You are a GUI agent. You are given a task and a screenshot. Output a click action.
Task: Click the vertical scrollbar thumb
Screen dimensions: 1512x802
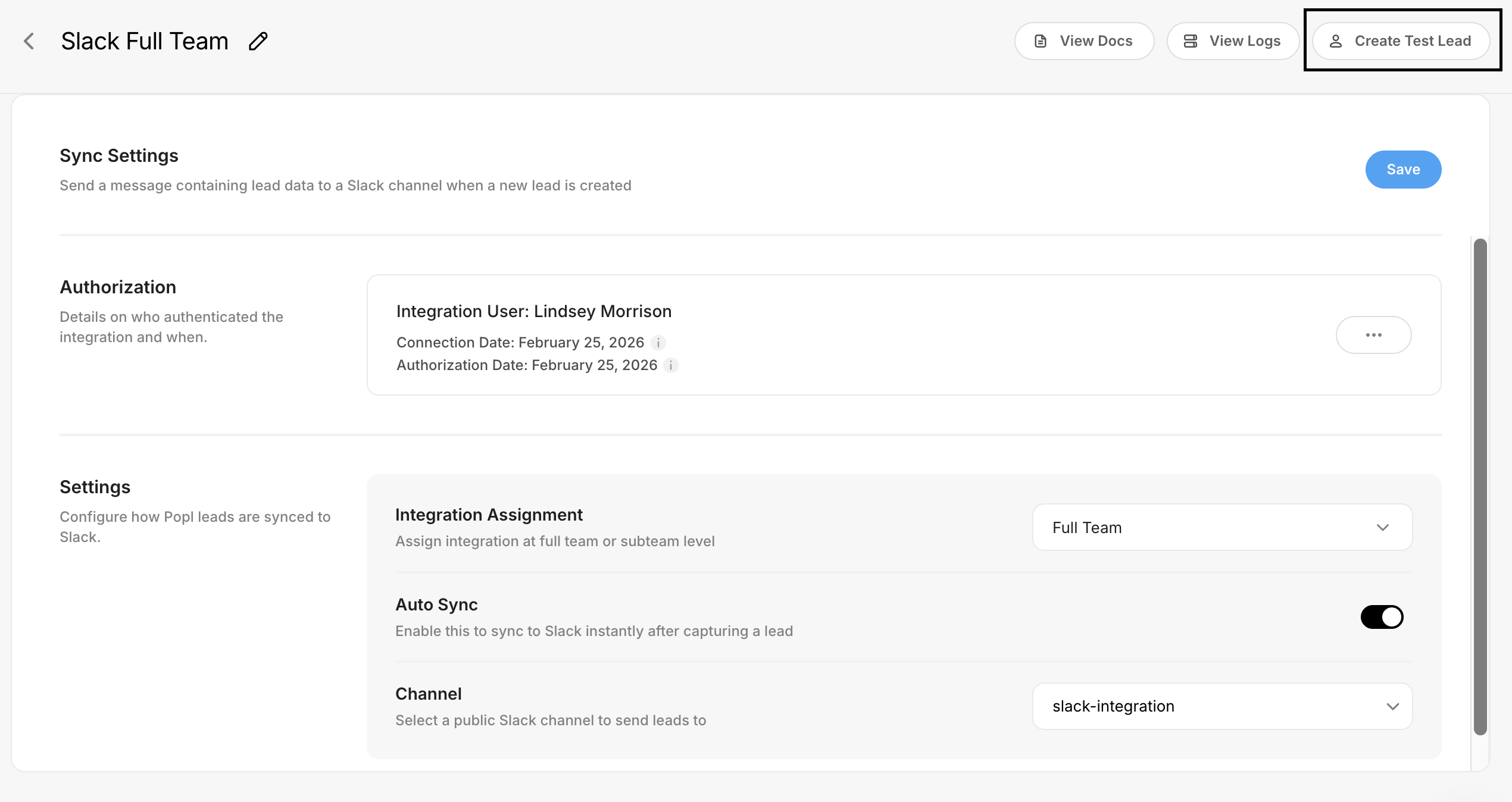(1480, 486)
